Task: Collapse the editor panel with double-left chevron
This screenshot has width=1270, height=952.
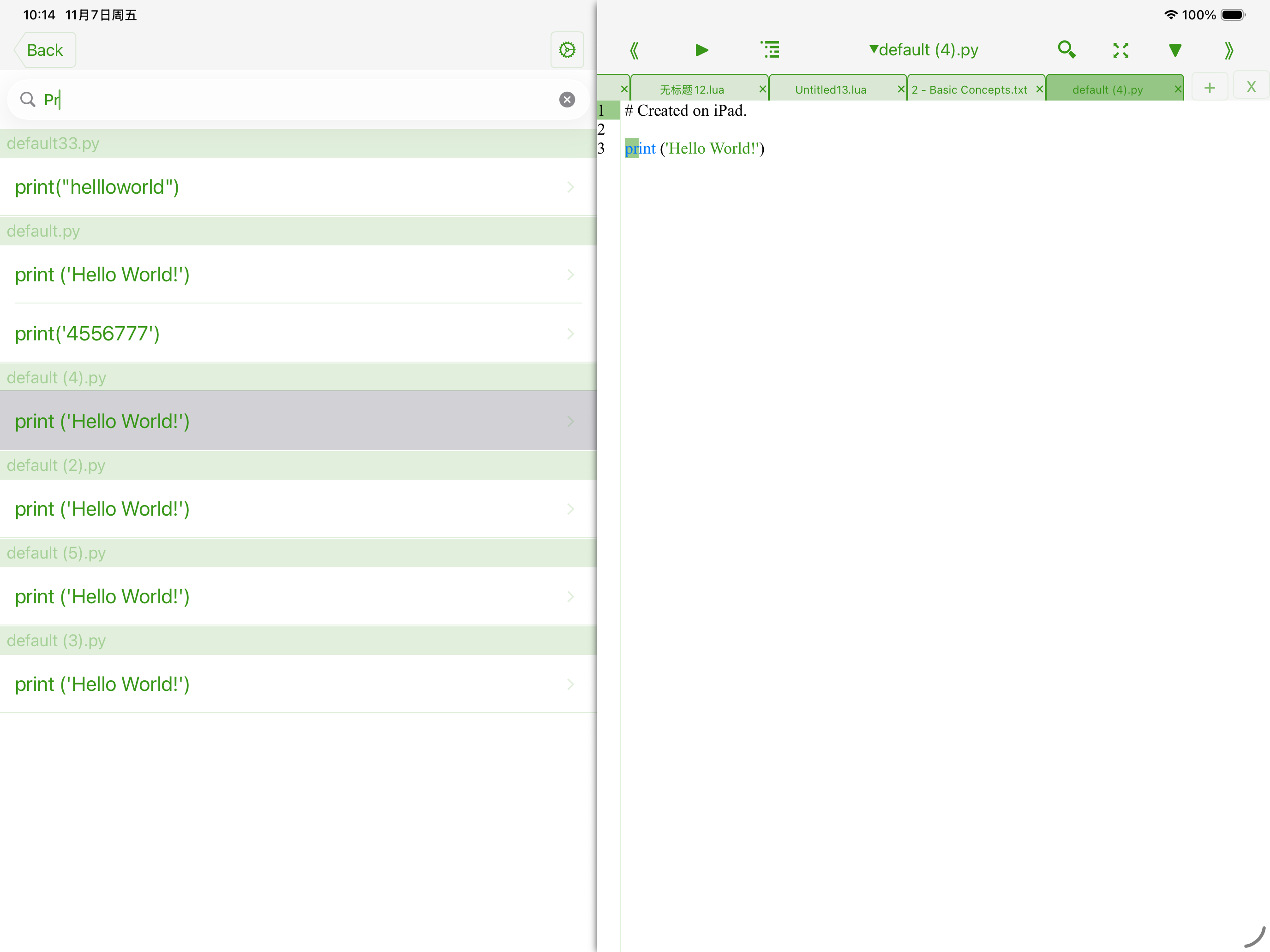Action: coord(635,50)
